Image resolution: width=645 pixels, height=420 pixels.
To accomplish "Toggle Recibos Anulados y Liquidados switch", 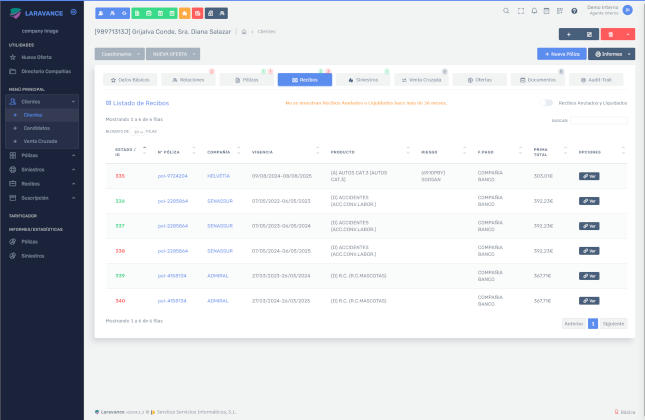I will point(548,102).
